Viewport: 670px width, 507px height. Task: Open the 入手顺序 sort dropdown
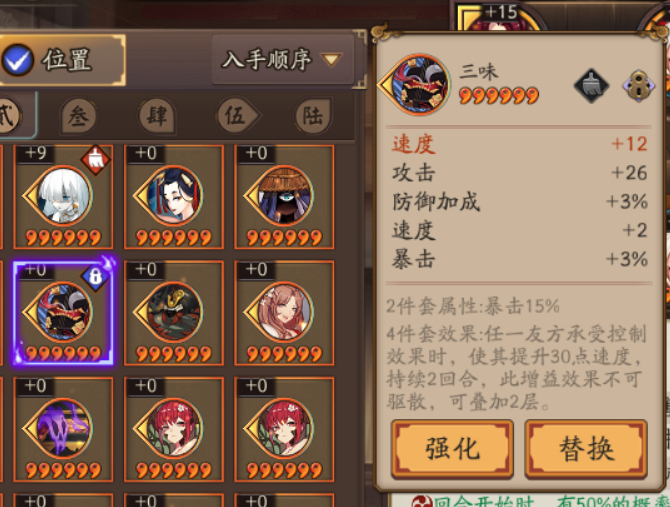(283, 59)
